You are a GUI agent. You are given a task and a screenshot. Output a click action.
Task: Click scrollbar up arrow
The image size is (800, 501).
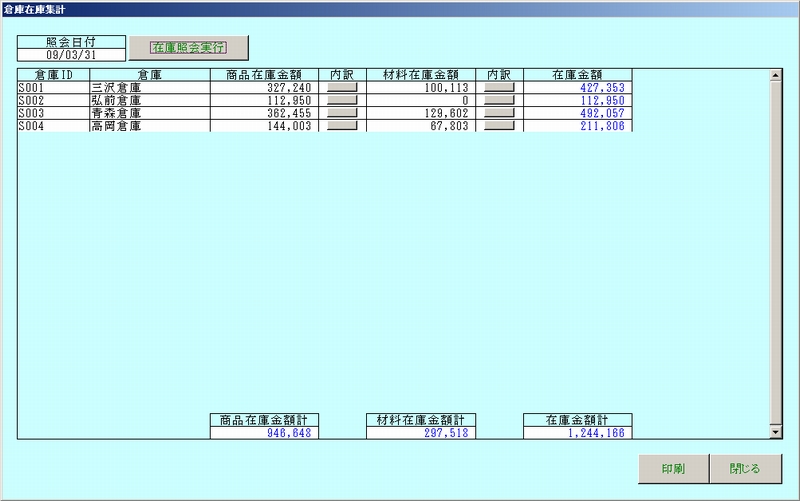coord(774,75)
